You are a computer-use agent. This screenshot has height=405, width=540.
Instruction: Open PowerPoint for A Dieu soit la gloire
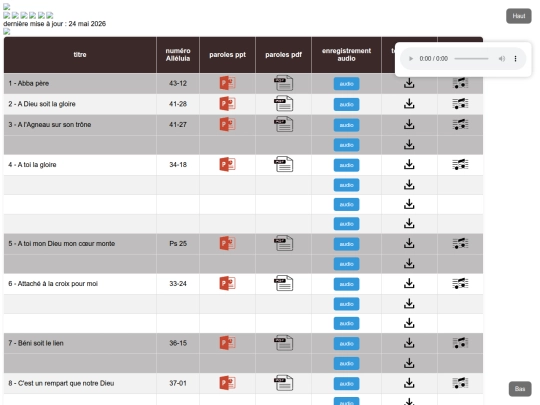point(227,104)
